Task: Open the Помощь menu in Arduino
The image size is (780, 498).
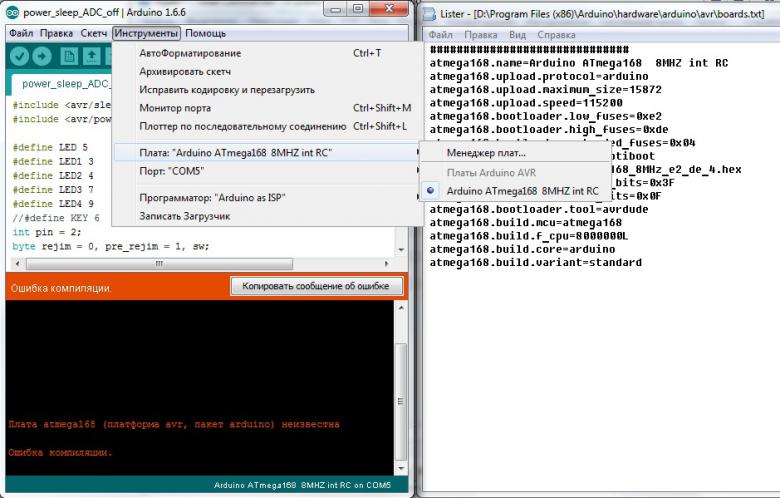Action: click(x=205, y=33)
